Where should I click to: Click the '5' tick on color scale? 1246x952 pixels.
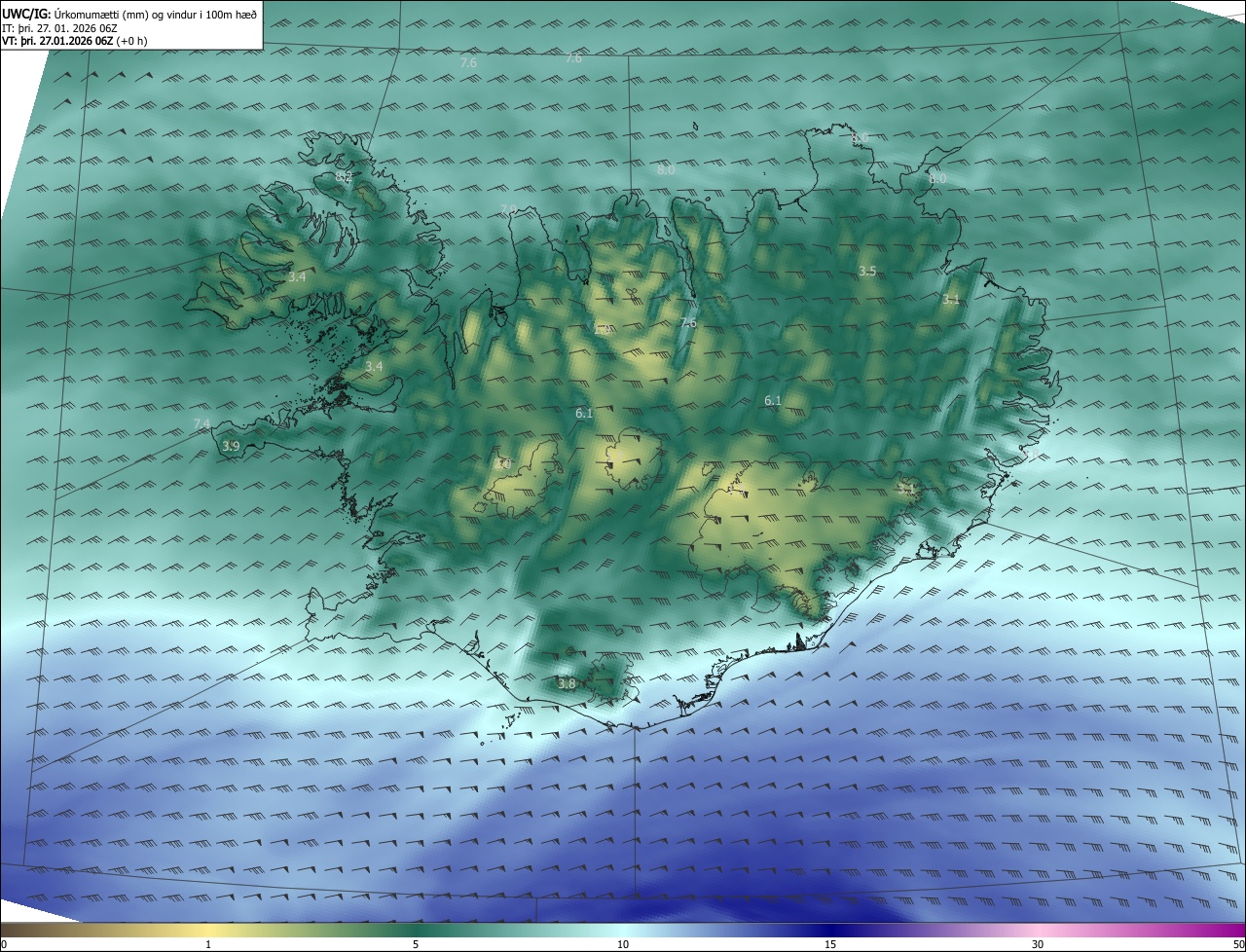tap(416, 944)
